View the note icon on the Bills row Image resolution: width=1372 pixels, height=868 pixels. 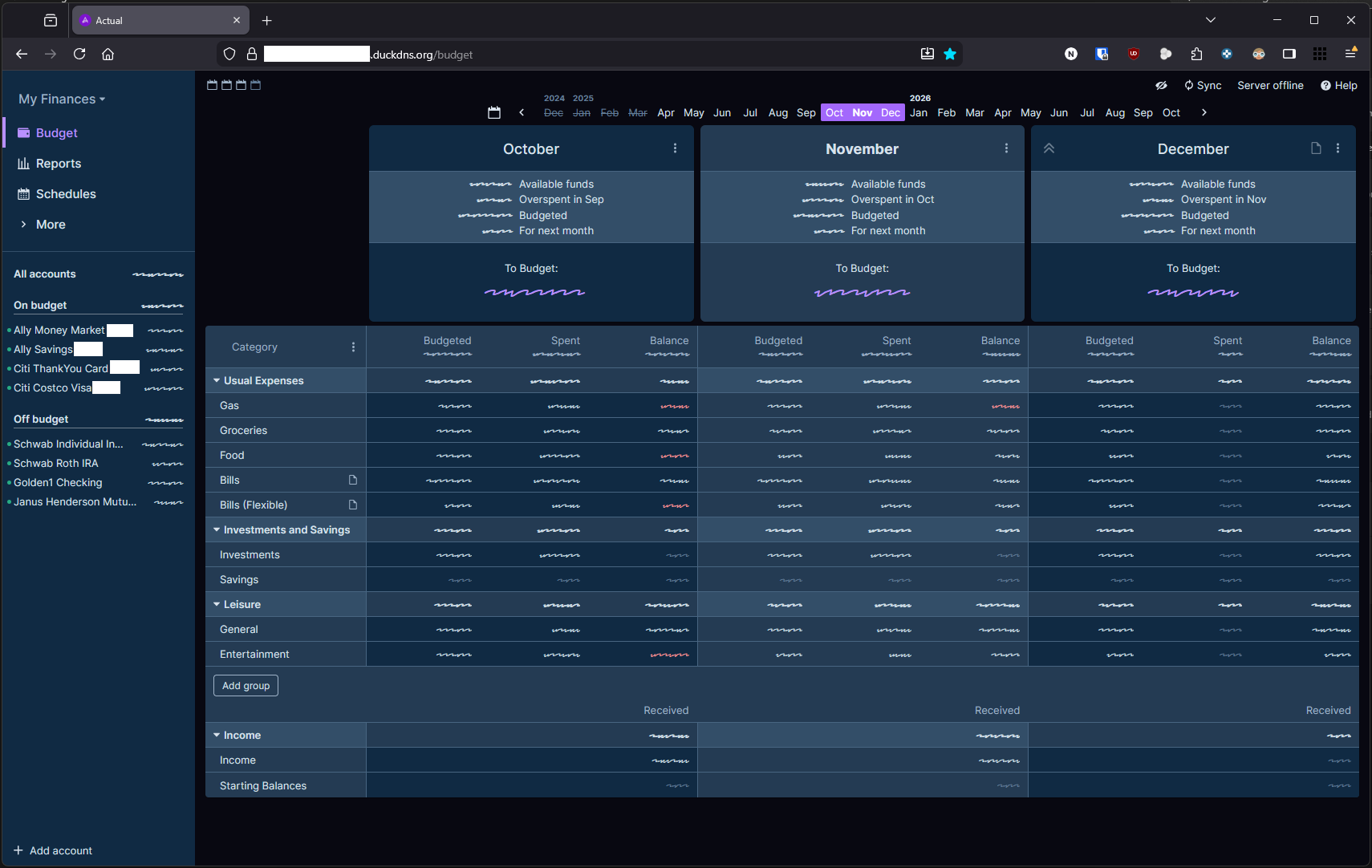coord(352,480)
